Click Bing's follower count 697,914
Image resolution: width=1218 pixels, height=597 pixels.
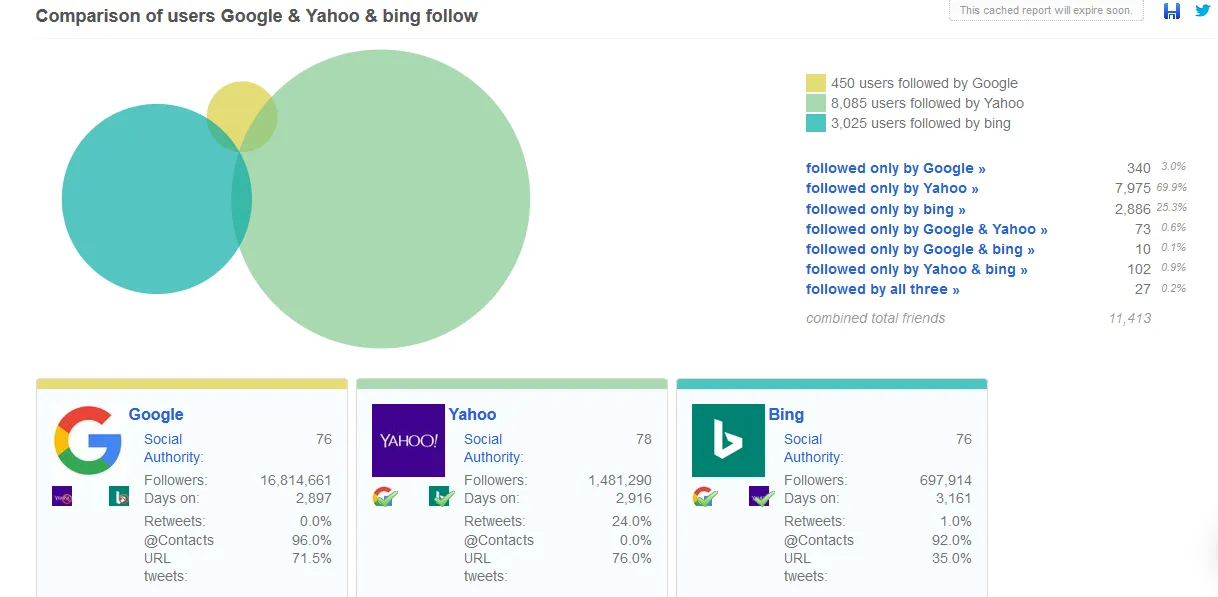click(945, 480)
